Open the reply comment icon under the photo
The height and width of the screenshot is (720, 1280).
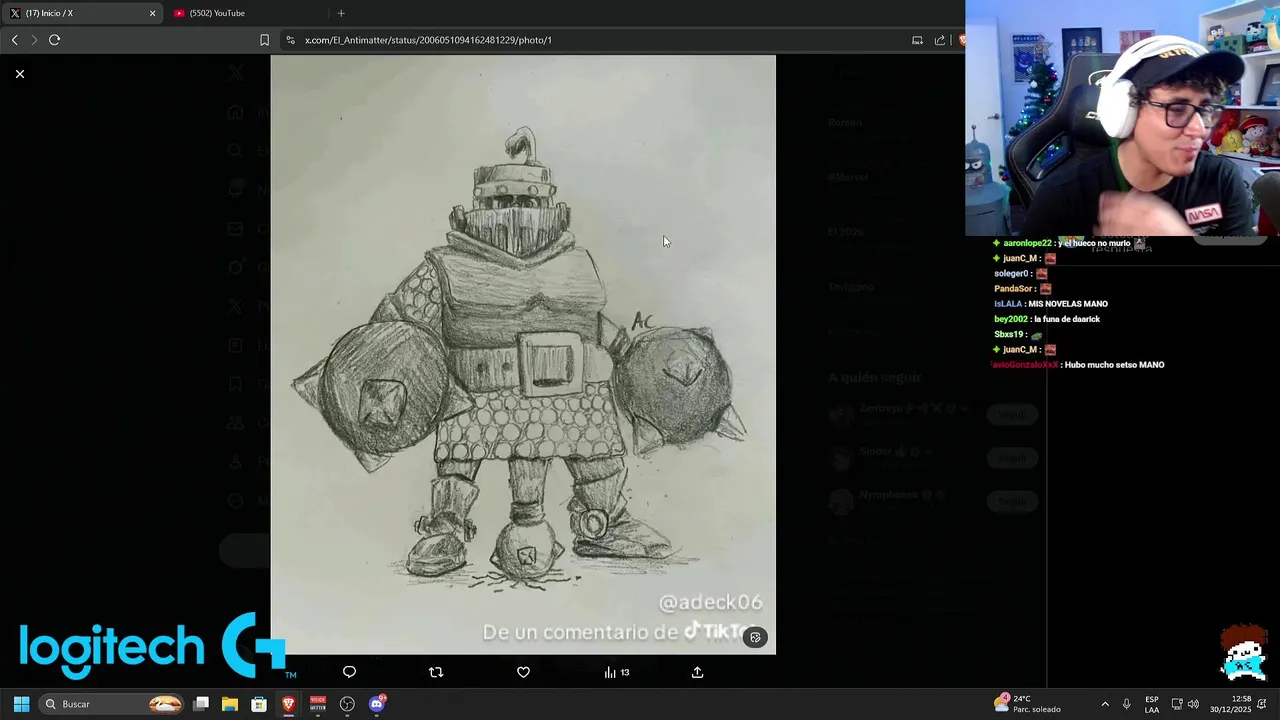[x=349, y=672]
